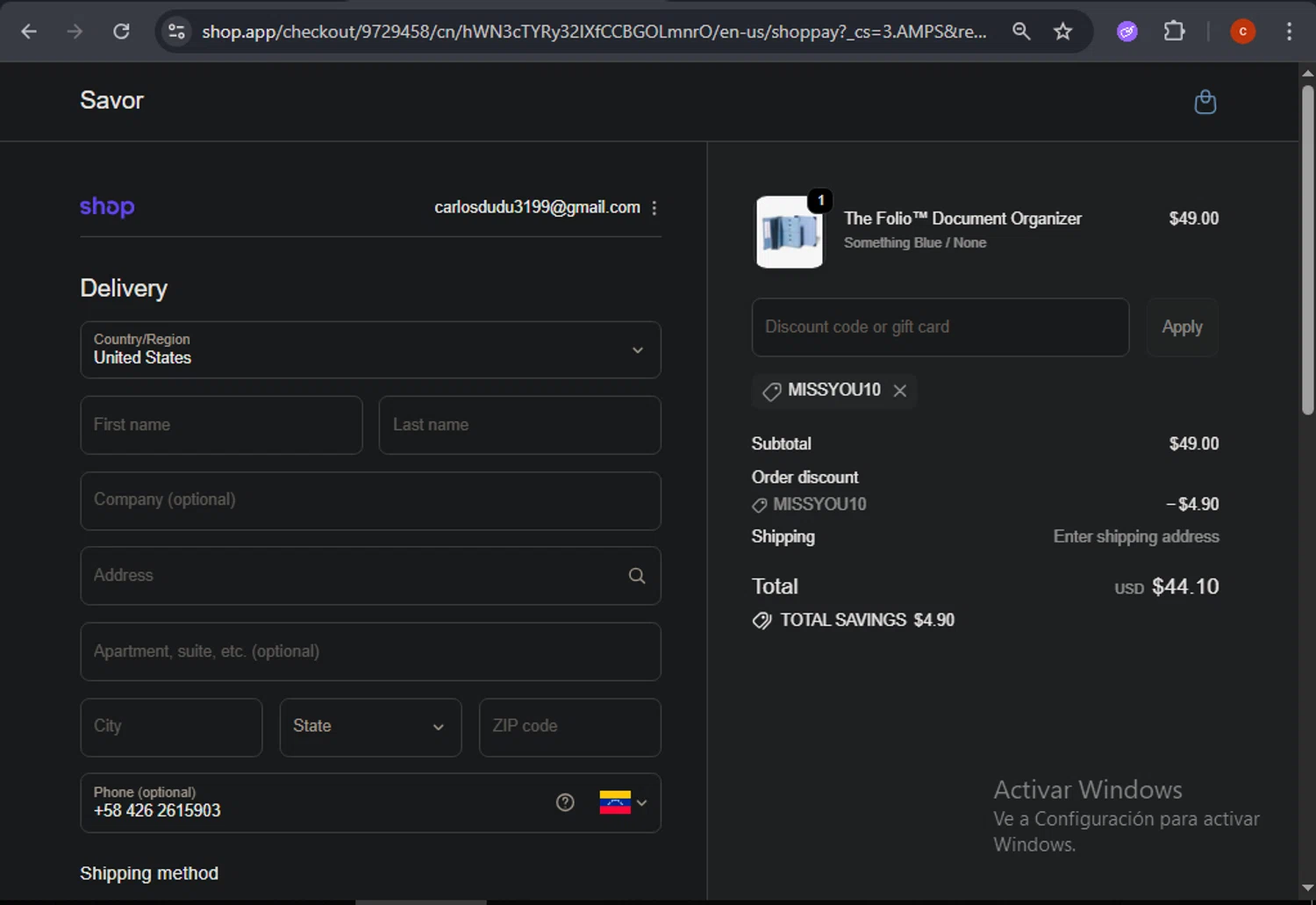Open the Extensions puzzle icon

point(1174,32)
